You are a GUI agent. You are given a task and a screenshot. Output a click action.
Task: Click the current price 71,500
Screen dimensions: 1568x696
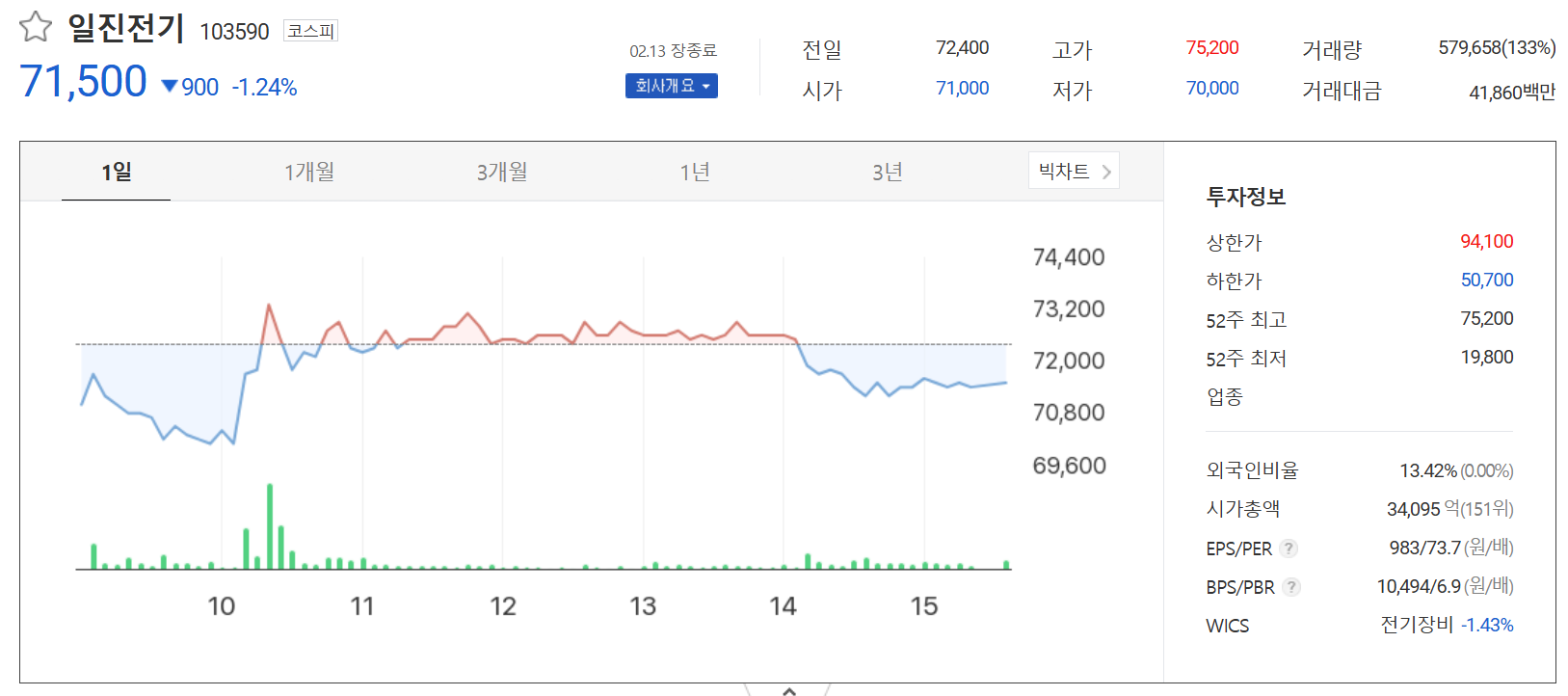[x=84, y=82]
